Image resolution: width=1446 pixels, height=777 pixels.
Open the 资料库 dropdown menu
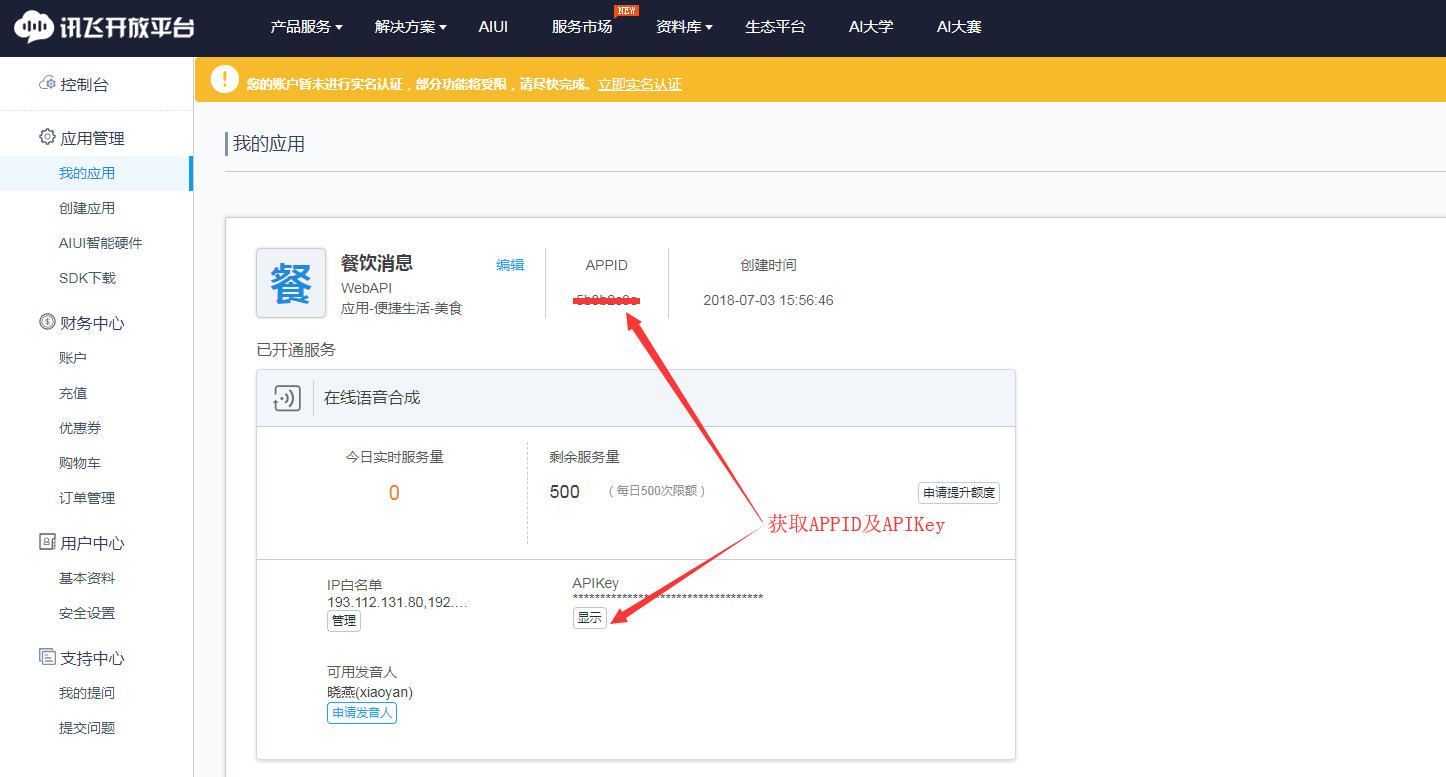coord(684,27)
